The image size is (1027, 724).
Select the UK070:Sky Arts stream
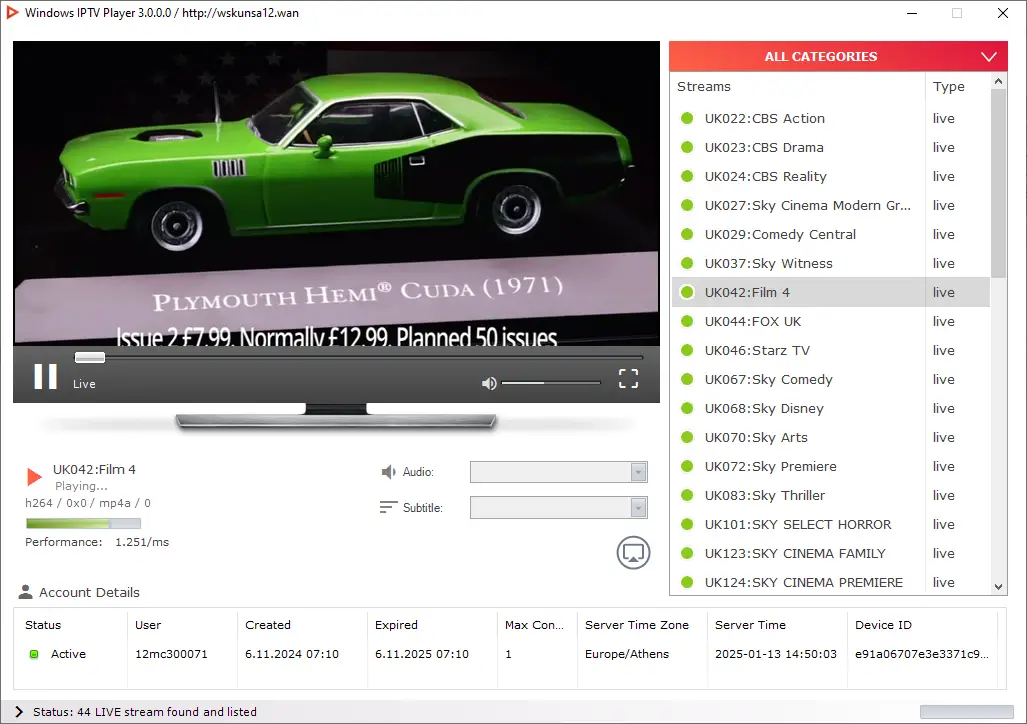(x=831, y=437)
